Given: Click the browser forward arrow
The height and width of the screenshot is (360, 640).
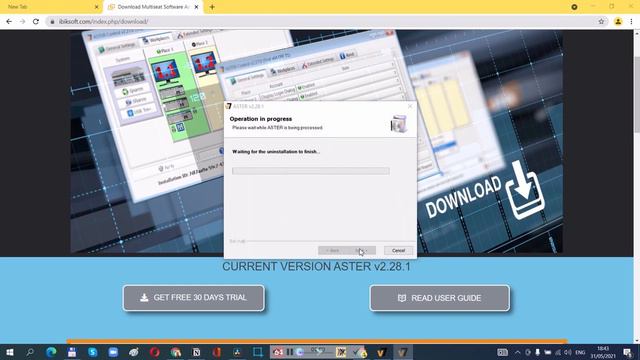Looking at the screenshot, I should [x=22, y=21].
